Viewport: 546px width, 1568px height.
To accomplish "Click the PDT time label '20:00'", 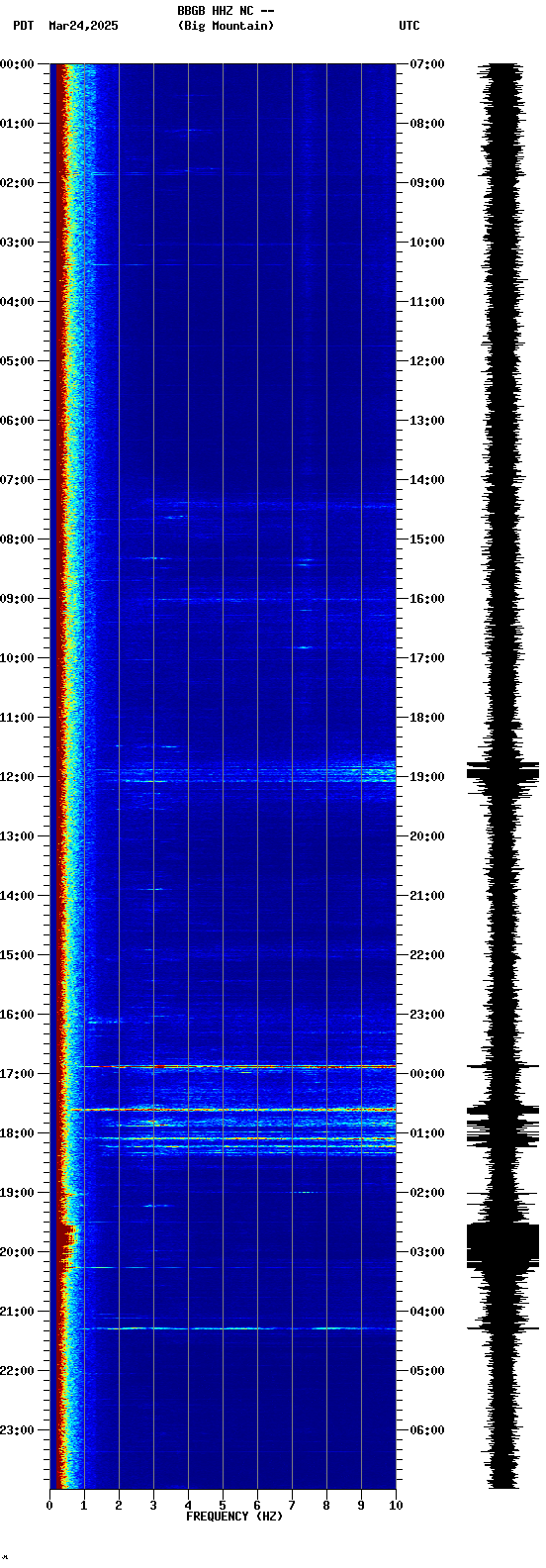I will pyautogui.click(x=17, y=1252).
